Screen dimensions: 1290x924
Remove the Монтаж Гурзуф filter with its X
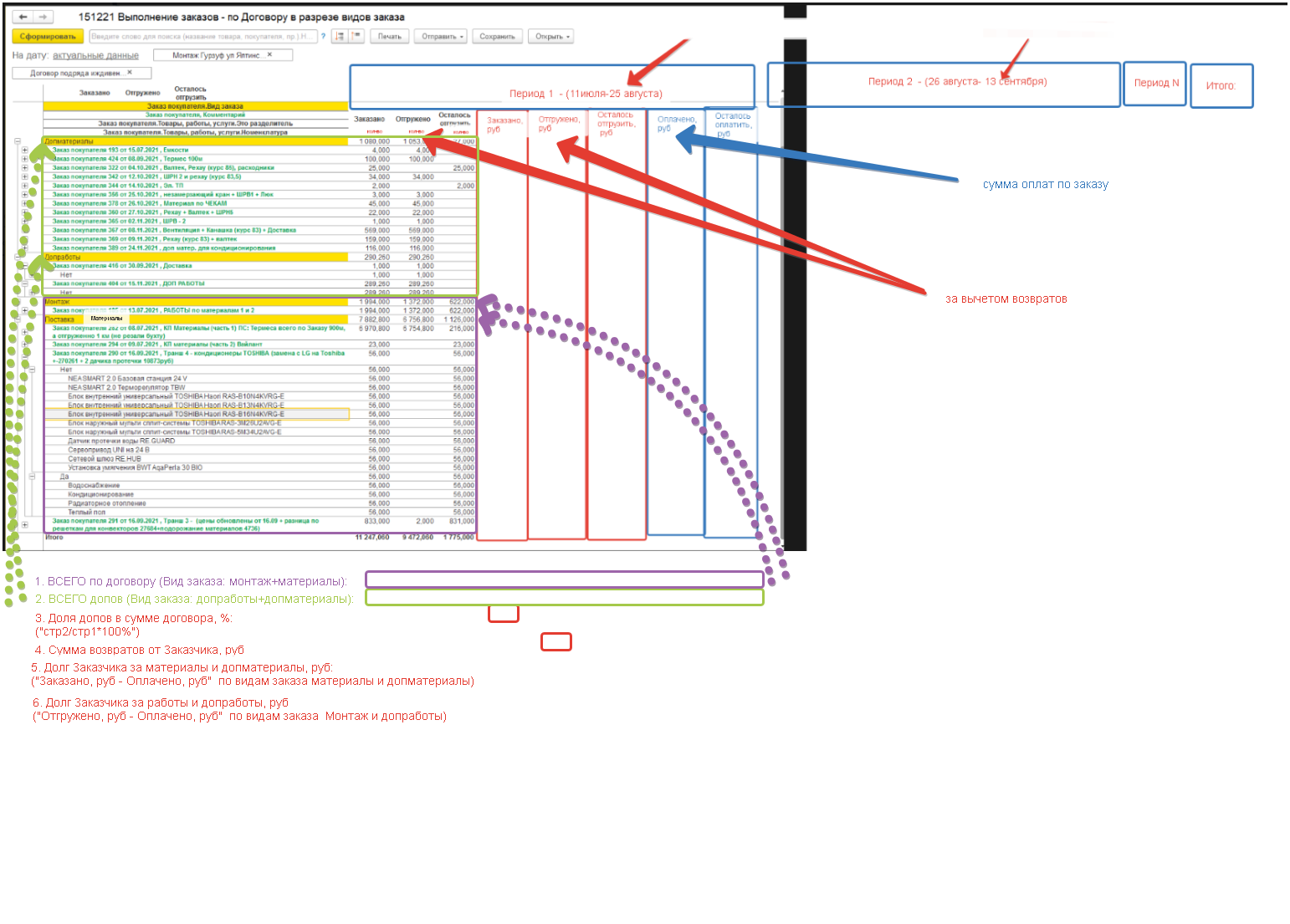[x=269, y=55]
